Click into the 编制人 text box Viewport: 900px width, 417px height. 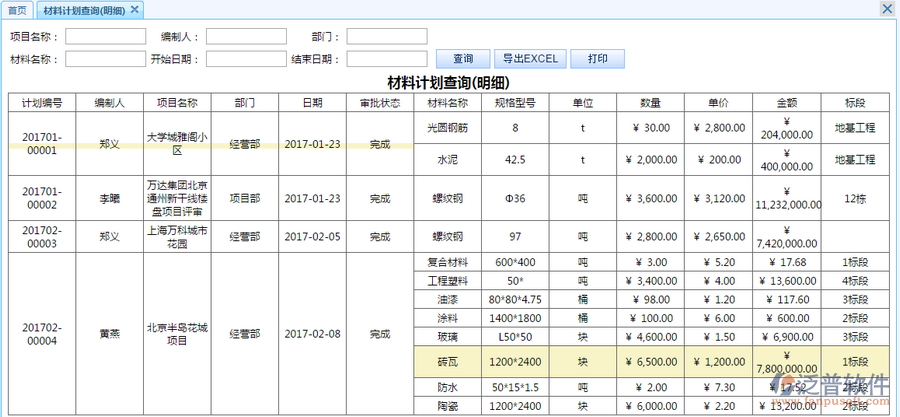[246, 37]
